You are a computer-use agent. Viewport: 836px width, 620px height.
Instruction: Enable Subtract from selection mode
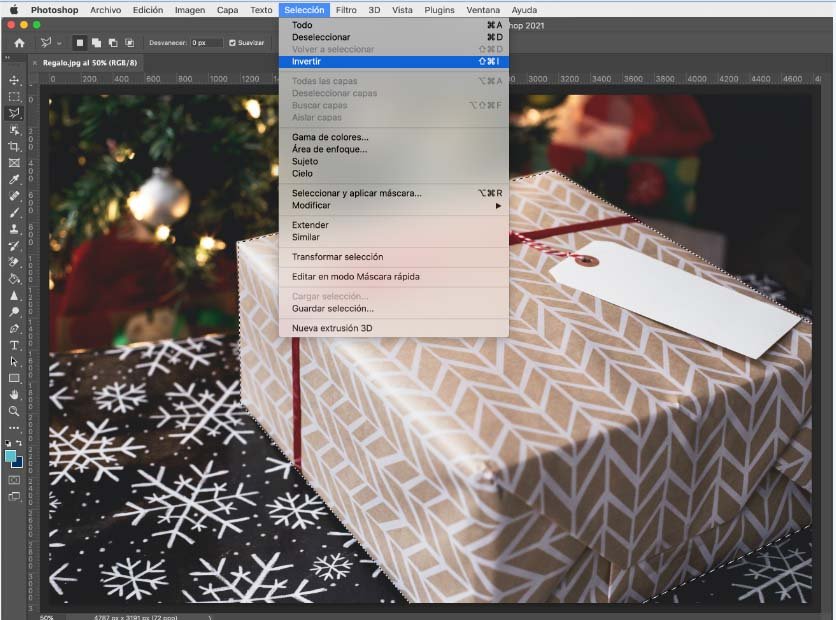coord(113,43)
